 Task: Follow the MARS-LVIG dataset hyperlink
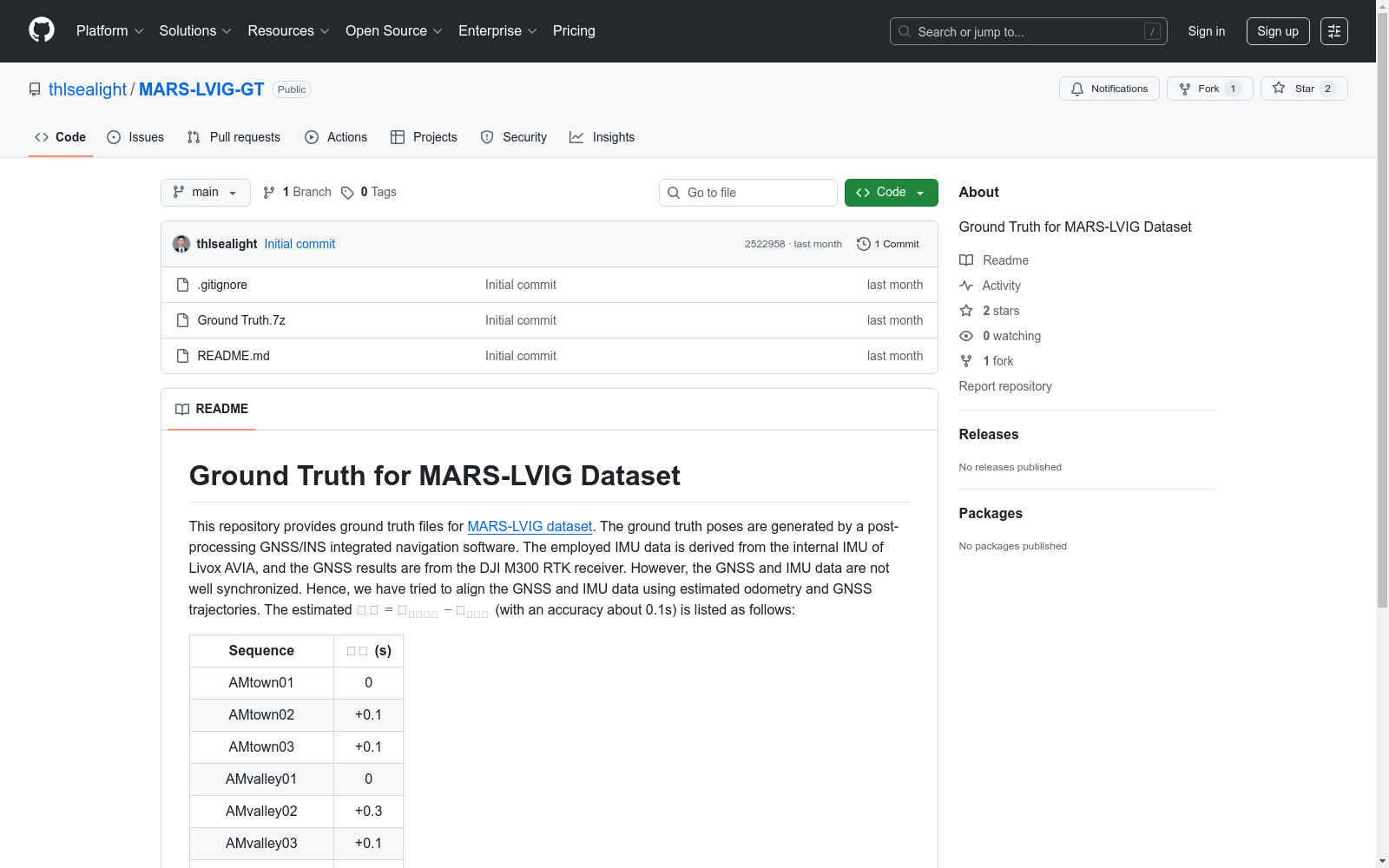coord(530,526)
